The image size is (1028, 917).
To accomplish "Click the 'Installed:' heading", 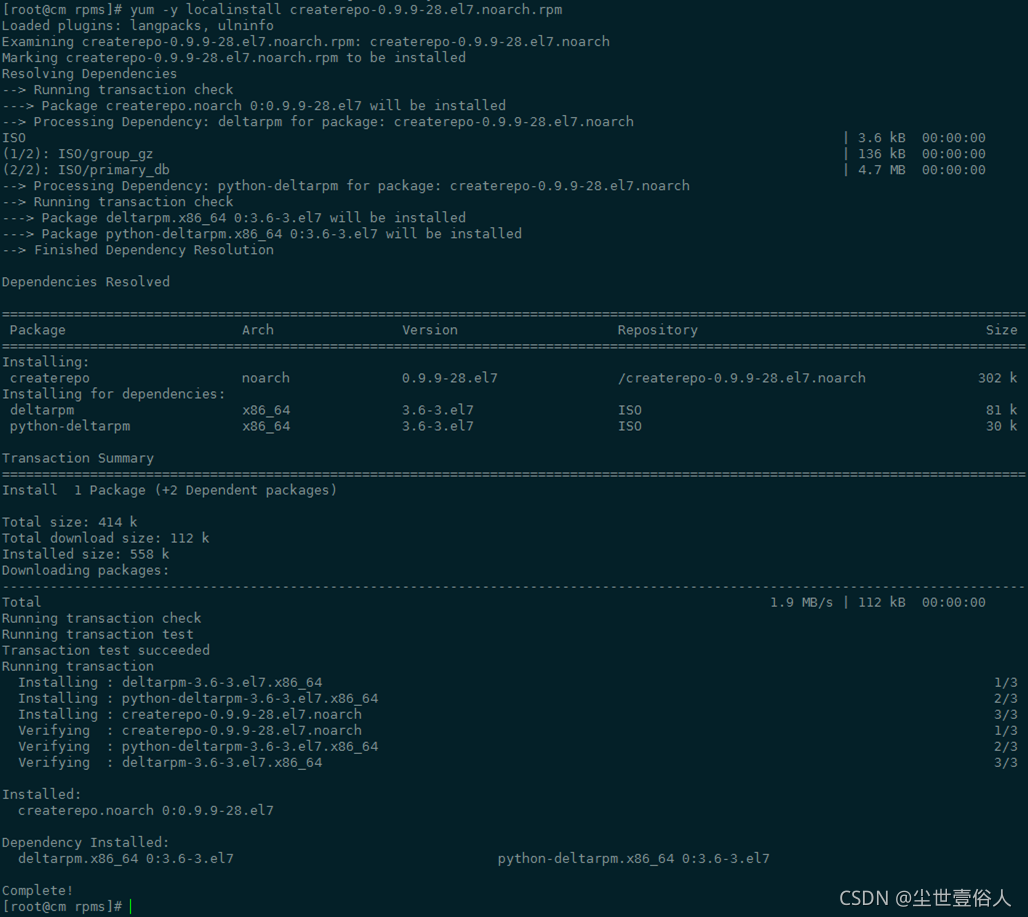I will tap(41, 794).
